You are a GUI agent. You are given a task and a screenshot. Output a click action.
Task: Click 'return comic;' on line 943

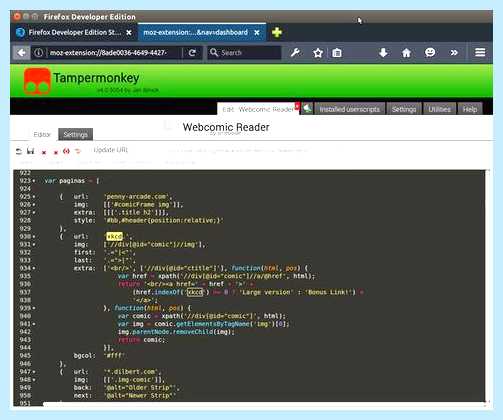pyautogui.click(x=142, y=340)
